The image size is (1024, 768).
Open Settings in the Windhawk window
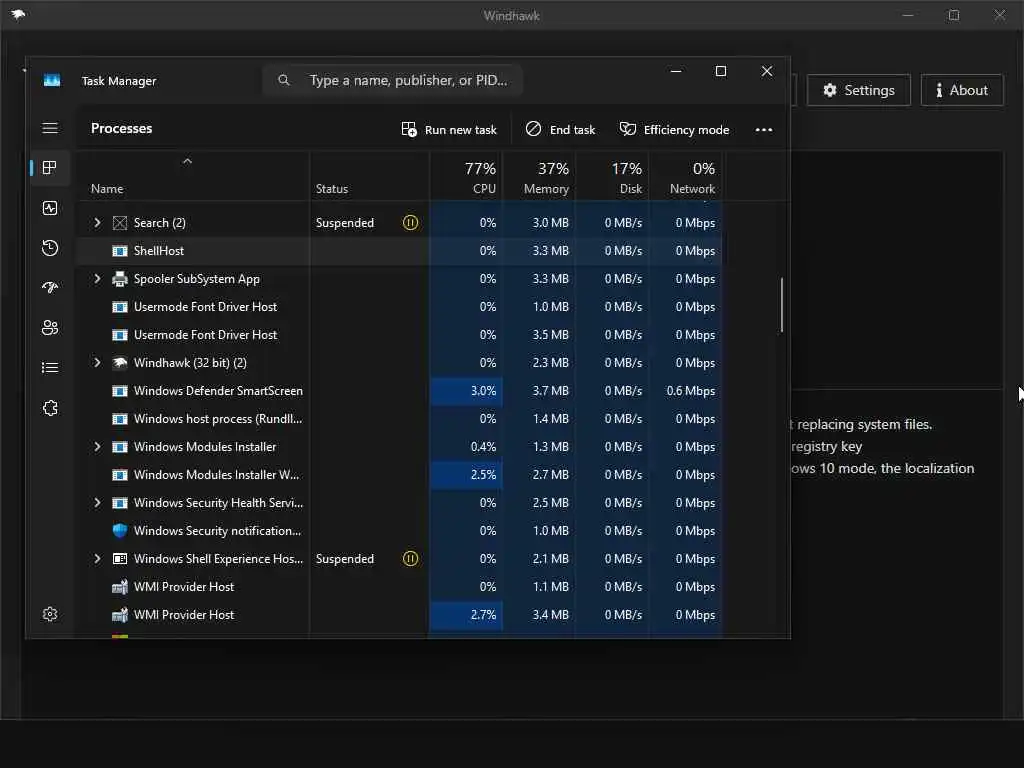[x=859, y=90]
